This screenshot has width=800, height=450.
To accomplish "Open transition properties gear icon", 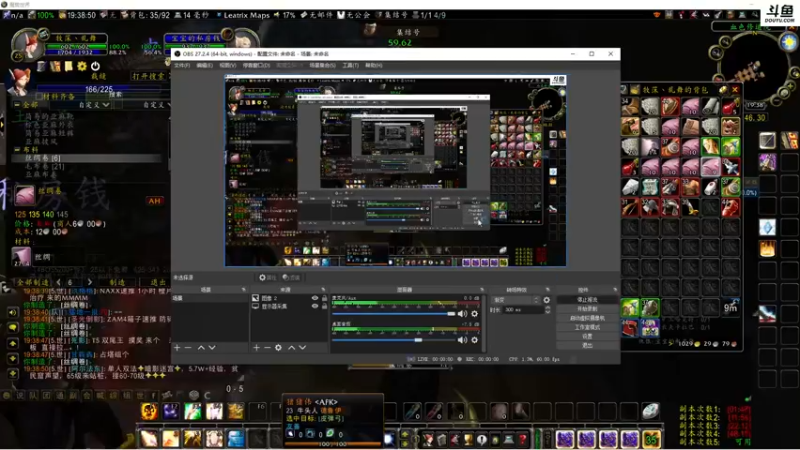I will (x=546, y=300).
